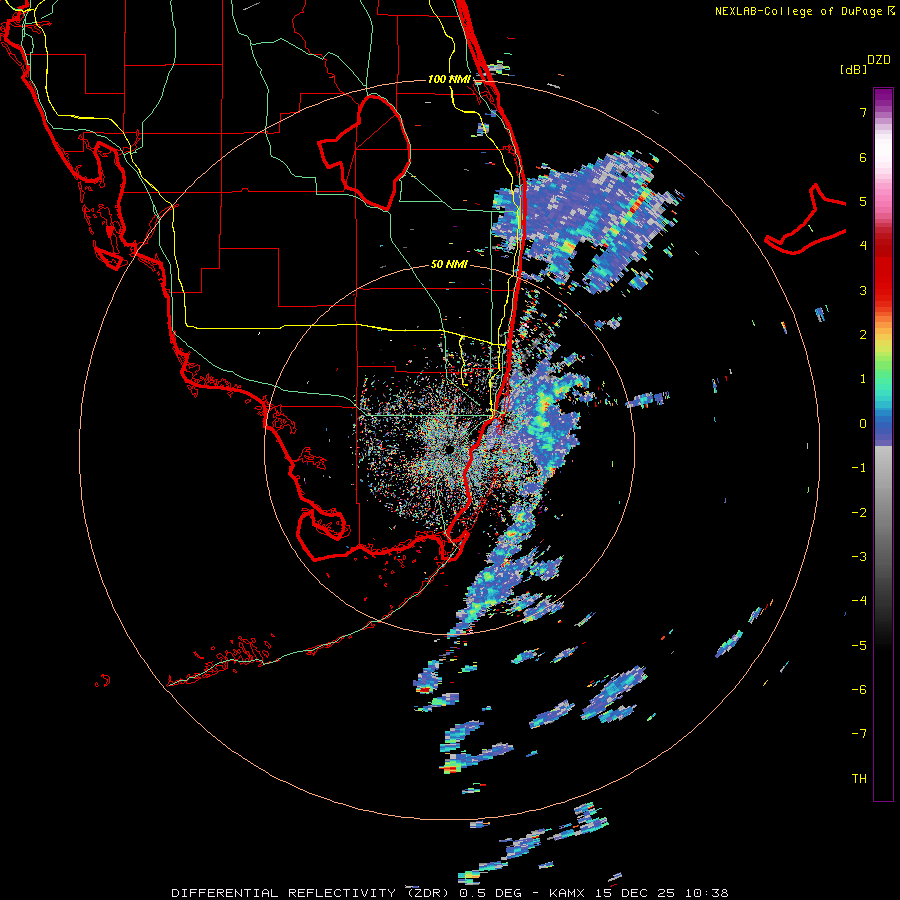Image resolution: width=900 pixels, height=900 pixels.
Task: Click the DZD color scale title
Action: point(879,60)
